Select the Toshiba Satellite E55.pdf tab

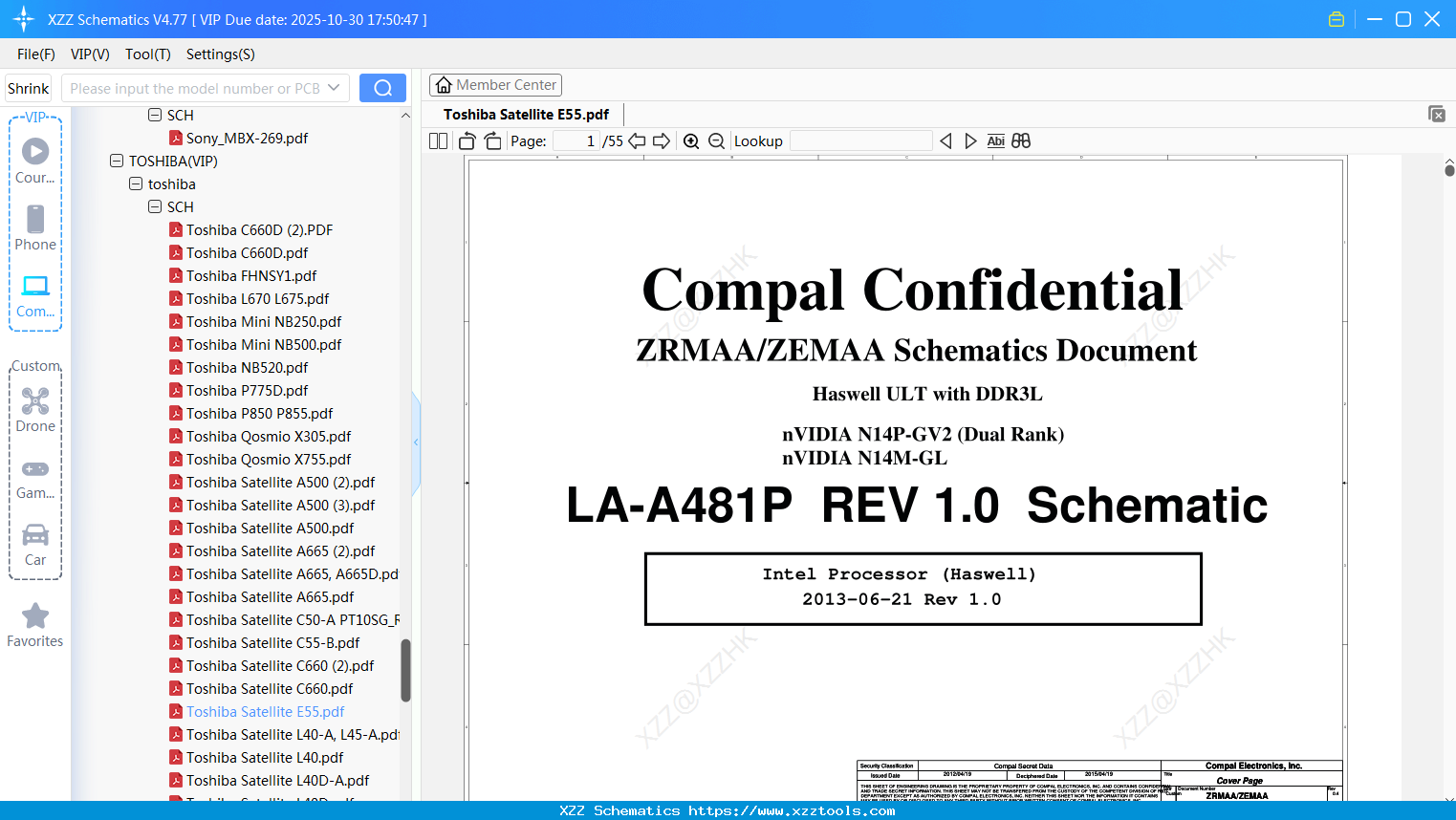point(526,114)
